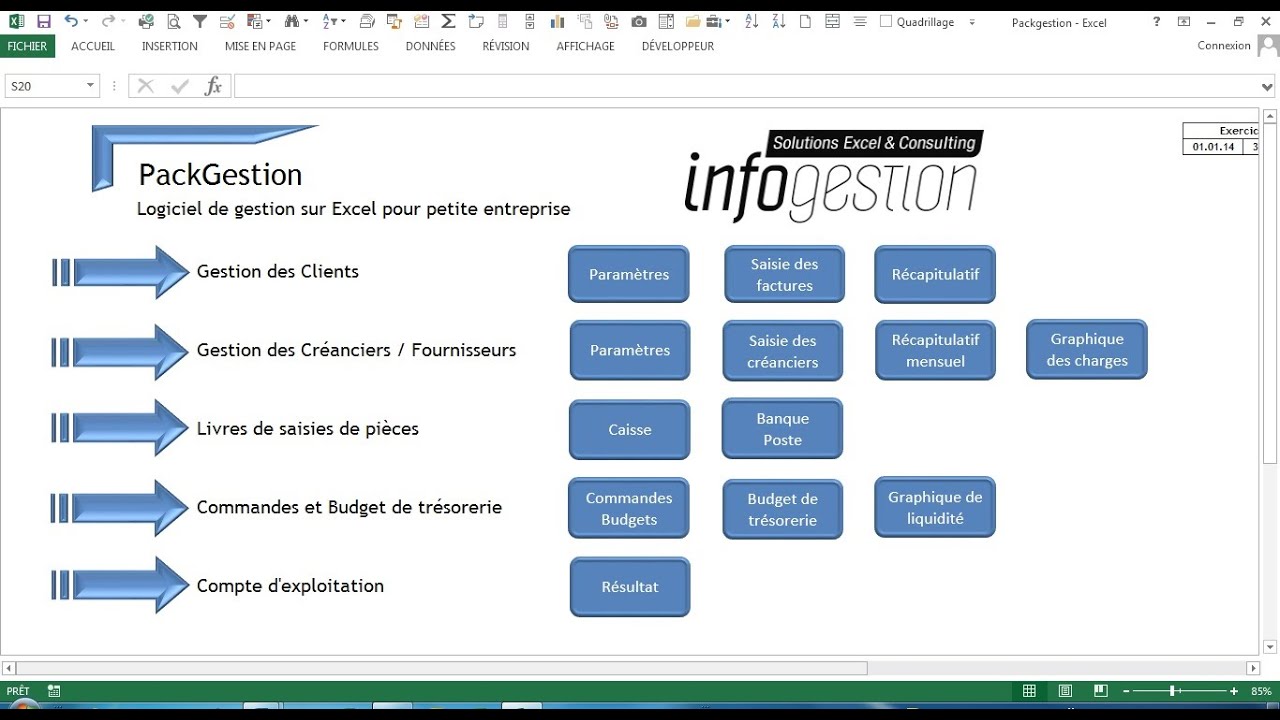Click the new blank page icon
The height and width of the screenshot is (720, 1280).
[x=805, y=22]
